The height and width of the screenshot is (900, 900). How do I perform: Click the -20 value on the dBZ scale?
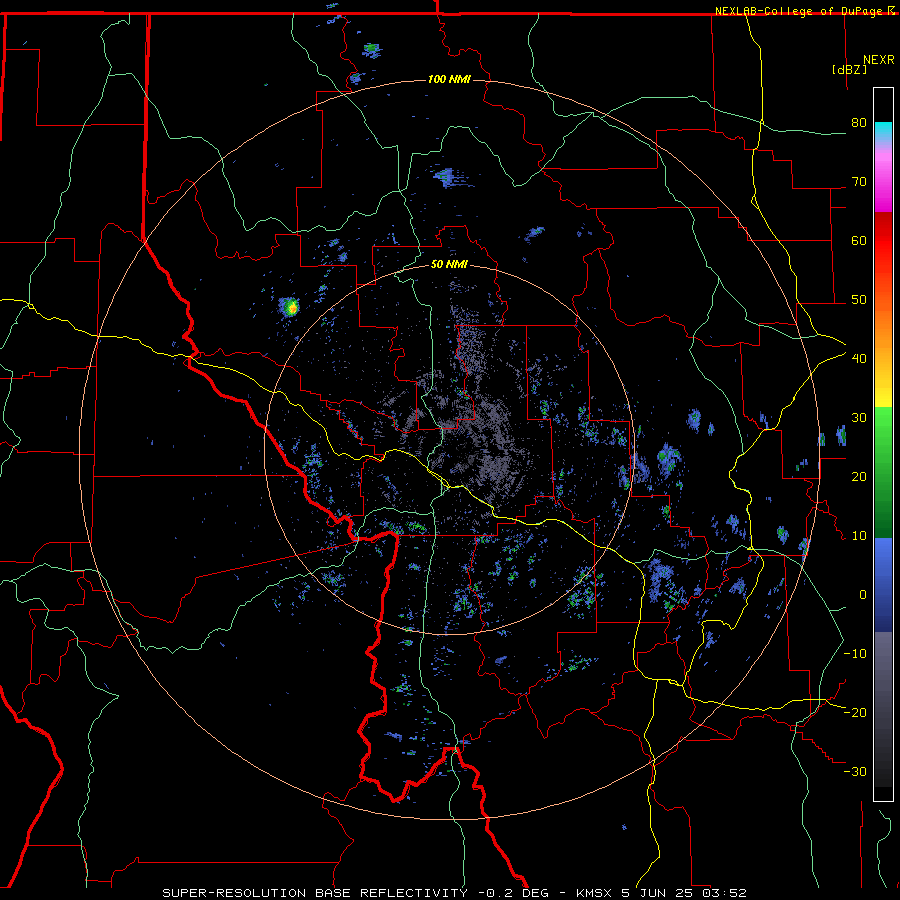855,712
